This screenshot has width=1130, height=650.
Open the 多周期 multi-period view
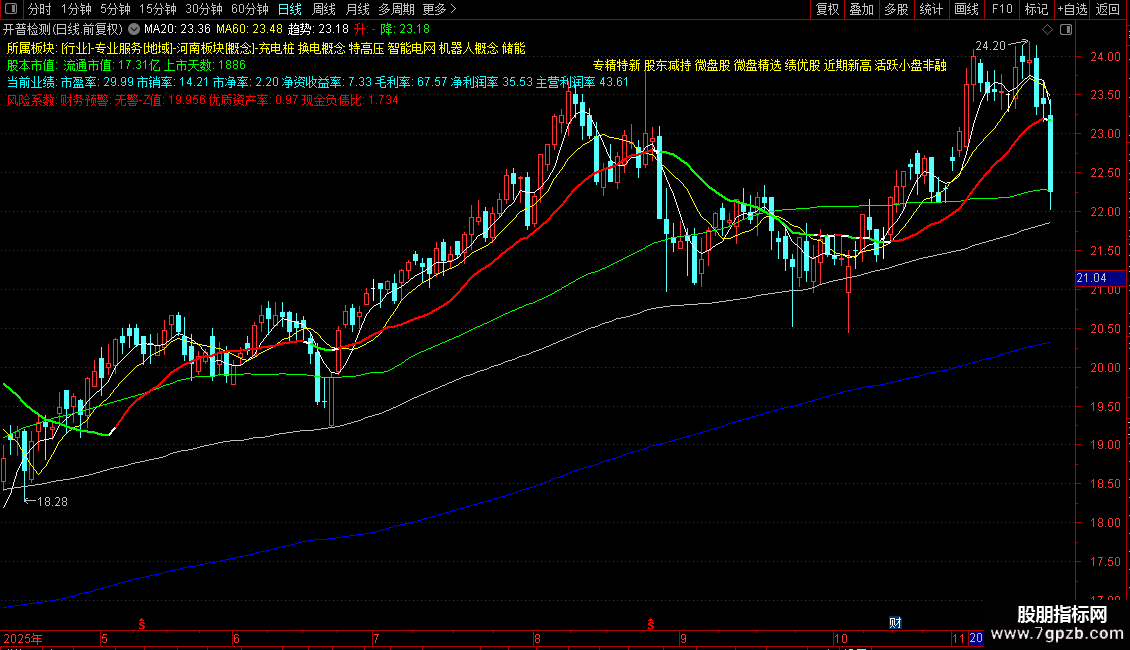pos(396,9)
